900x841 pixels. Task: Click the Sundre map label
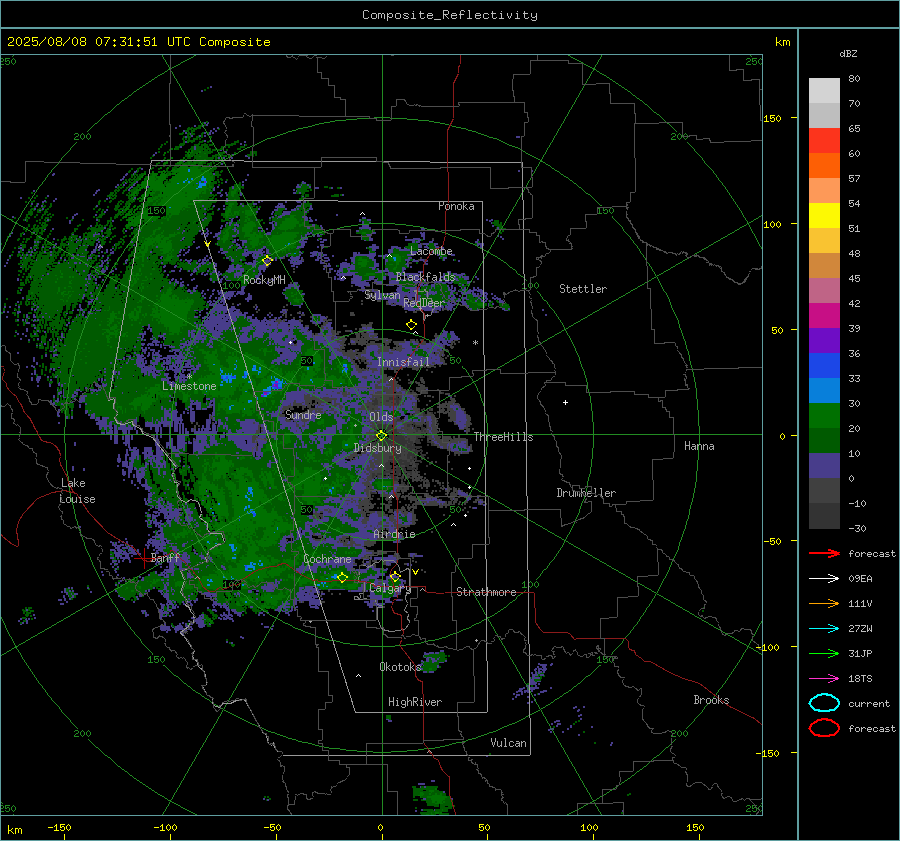(x=303, y=414)
